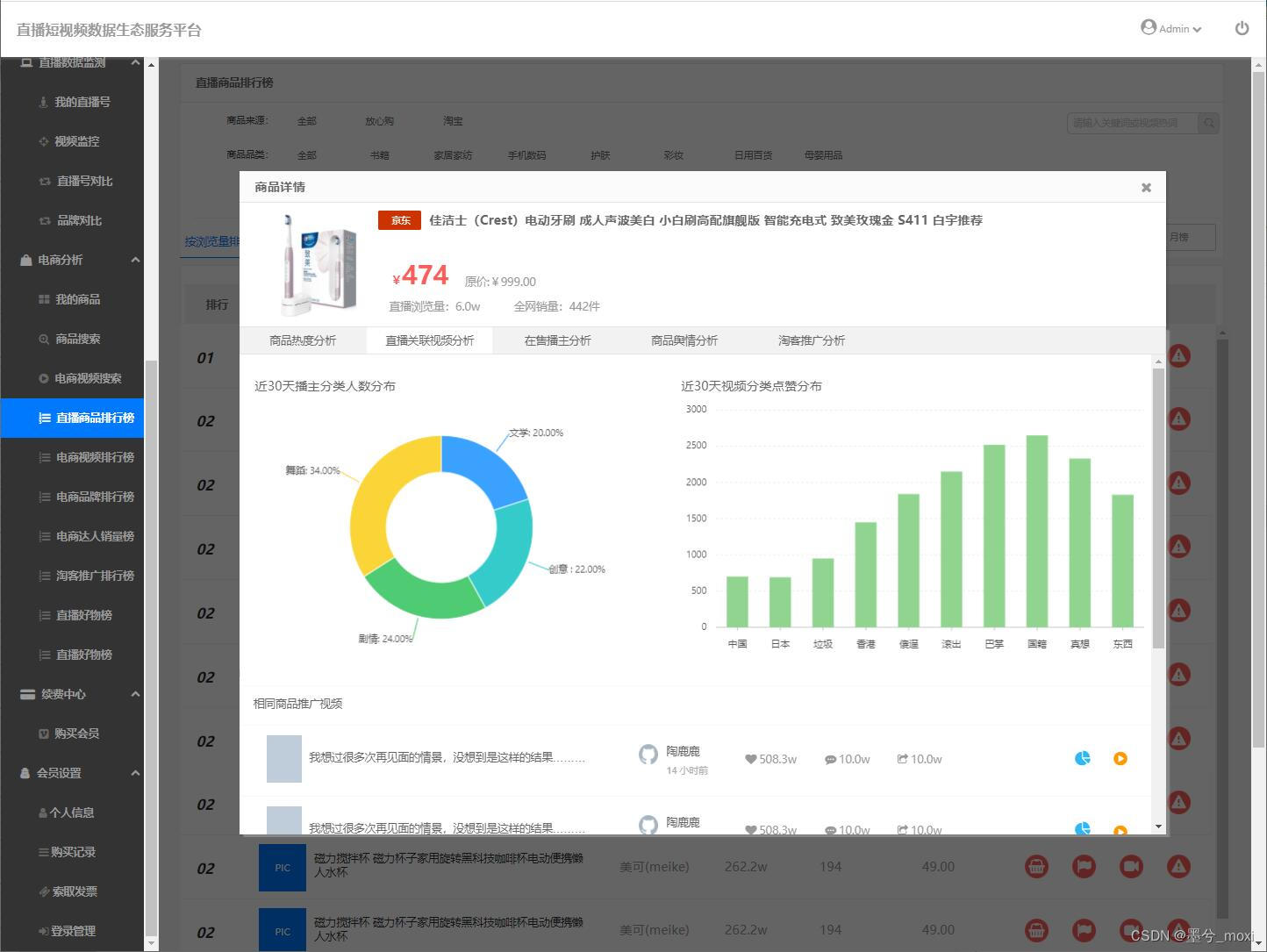Click the sidebar scrollbar down arrow
Image resolution: width=1267 pixels, height=952 pixels.
coord(151,944)
